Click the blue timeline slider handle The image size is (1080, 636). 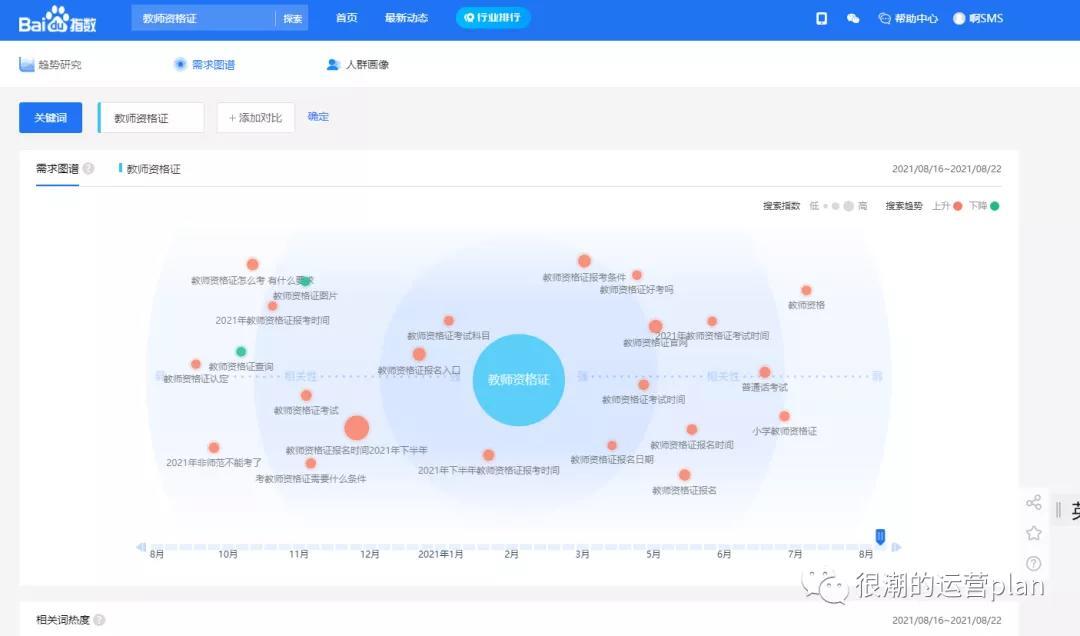[x=880, y=537]
